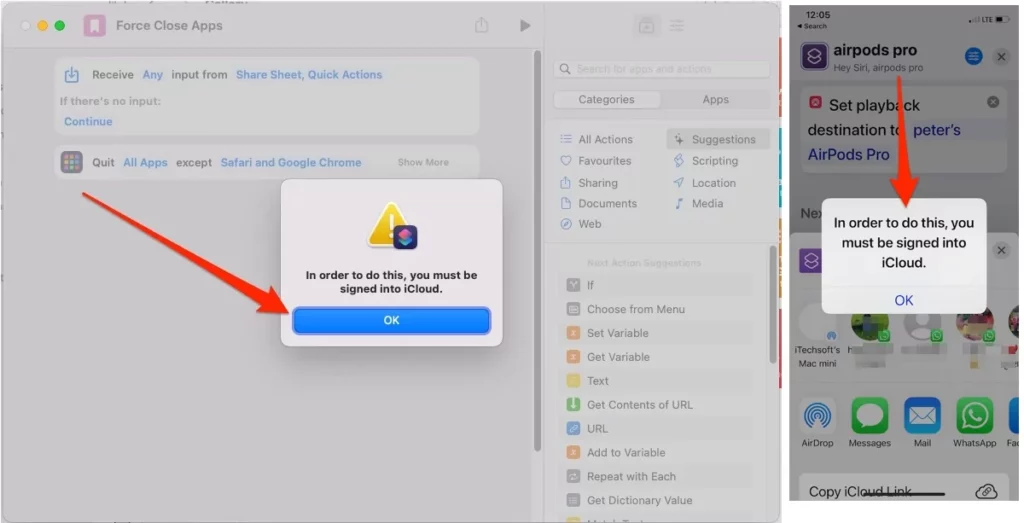Click the Any input type token
1024x523 pixels.
pos(153,74)
